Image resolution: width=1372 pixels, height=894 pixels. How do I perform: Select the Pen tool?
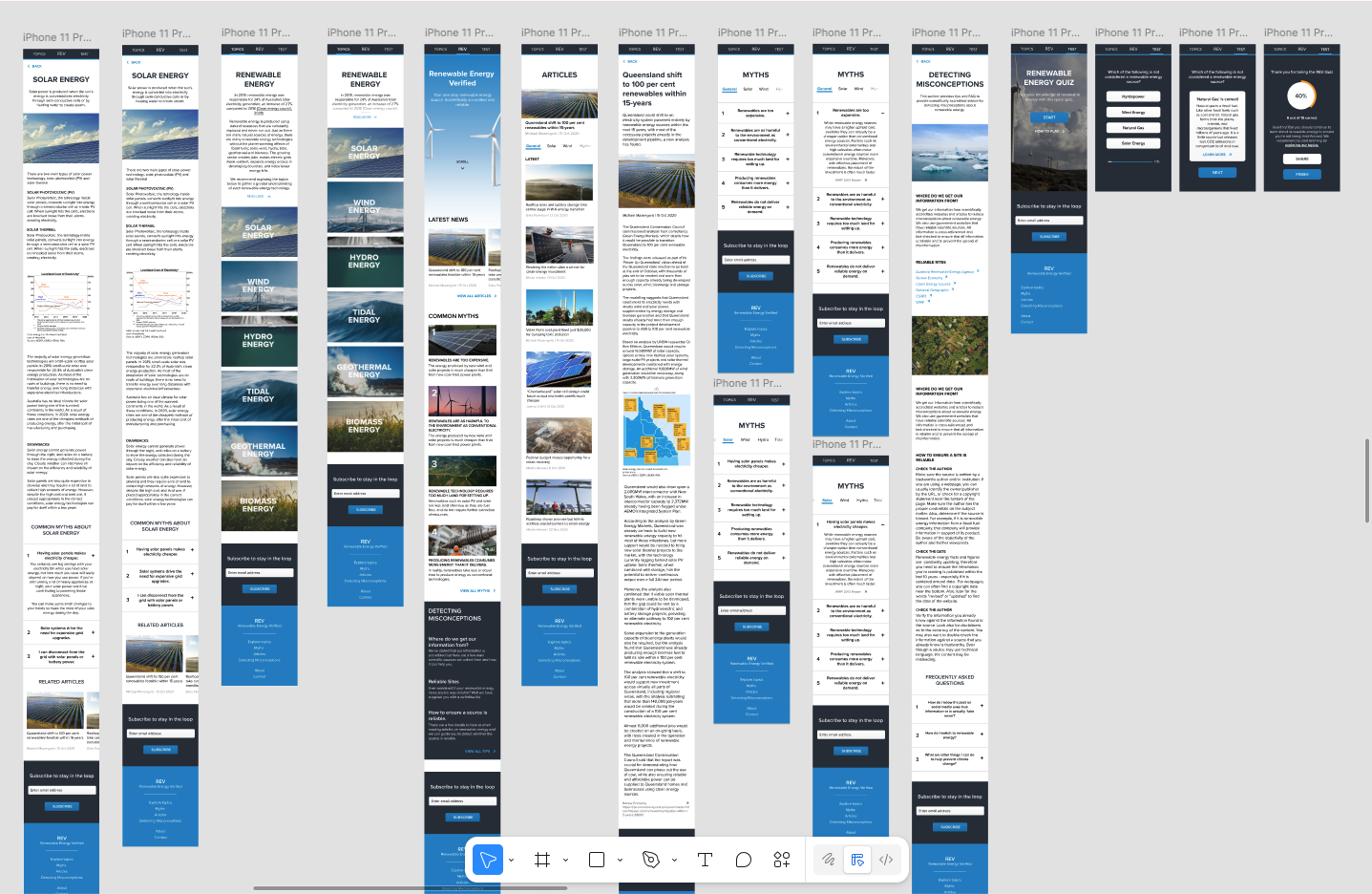click(651, 860)
